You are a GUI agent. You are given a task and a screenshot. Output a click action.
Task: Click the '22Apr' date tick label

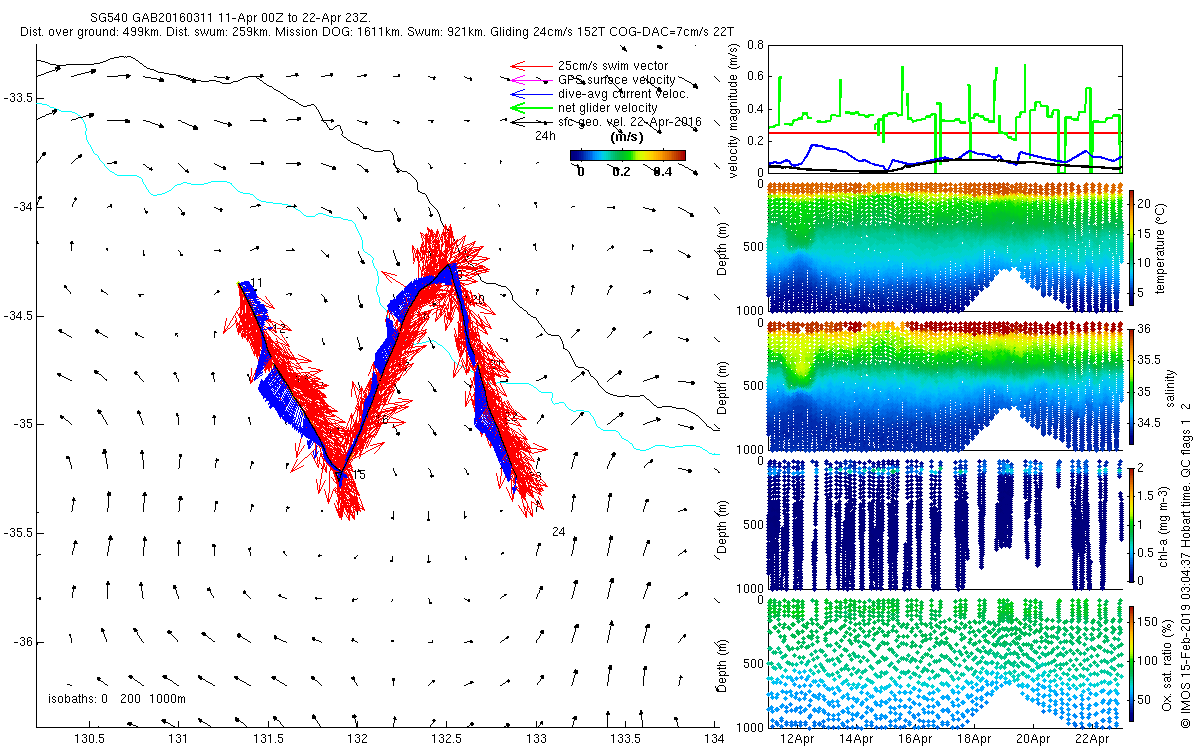[1093, 739]
